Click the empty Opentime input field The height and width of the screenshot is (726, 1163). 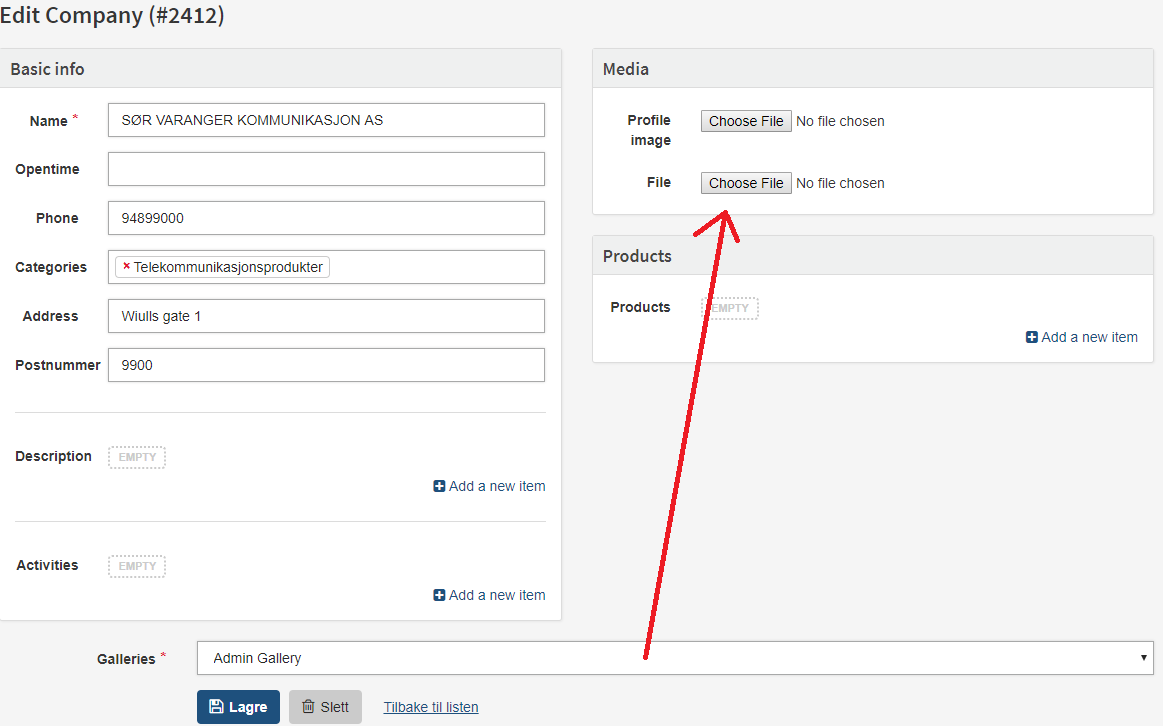tap(326, 169)
